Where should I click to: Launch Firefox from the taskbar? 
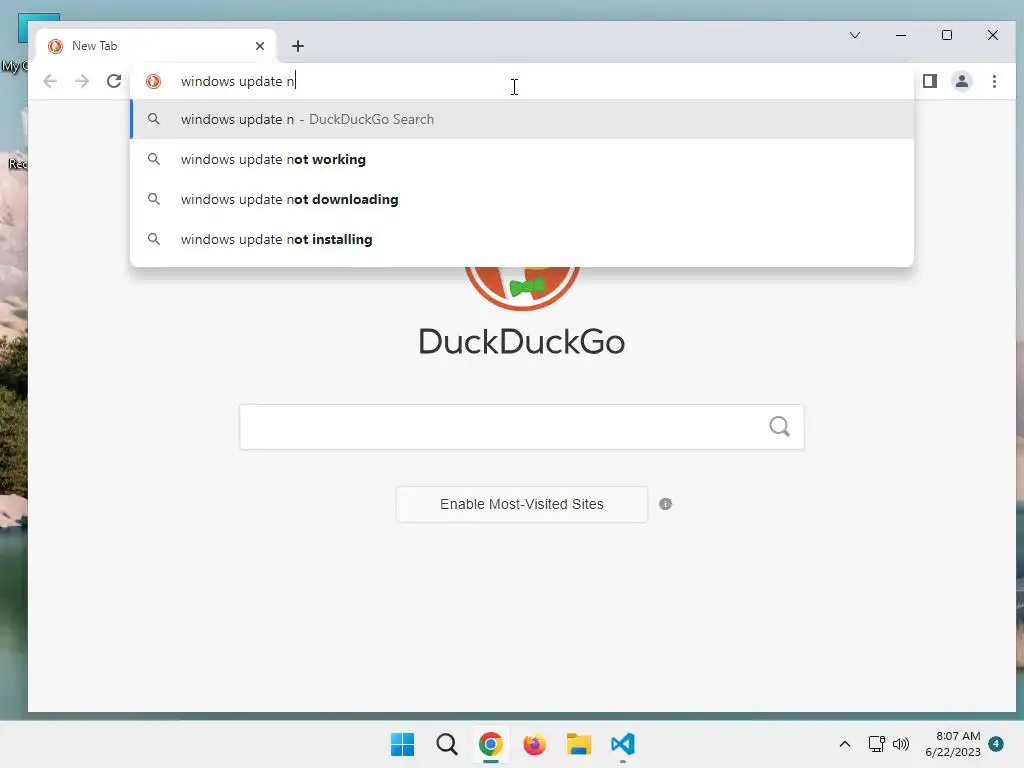(534, 744)
